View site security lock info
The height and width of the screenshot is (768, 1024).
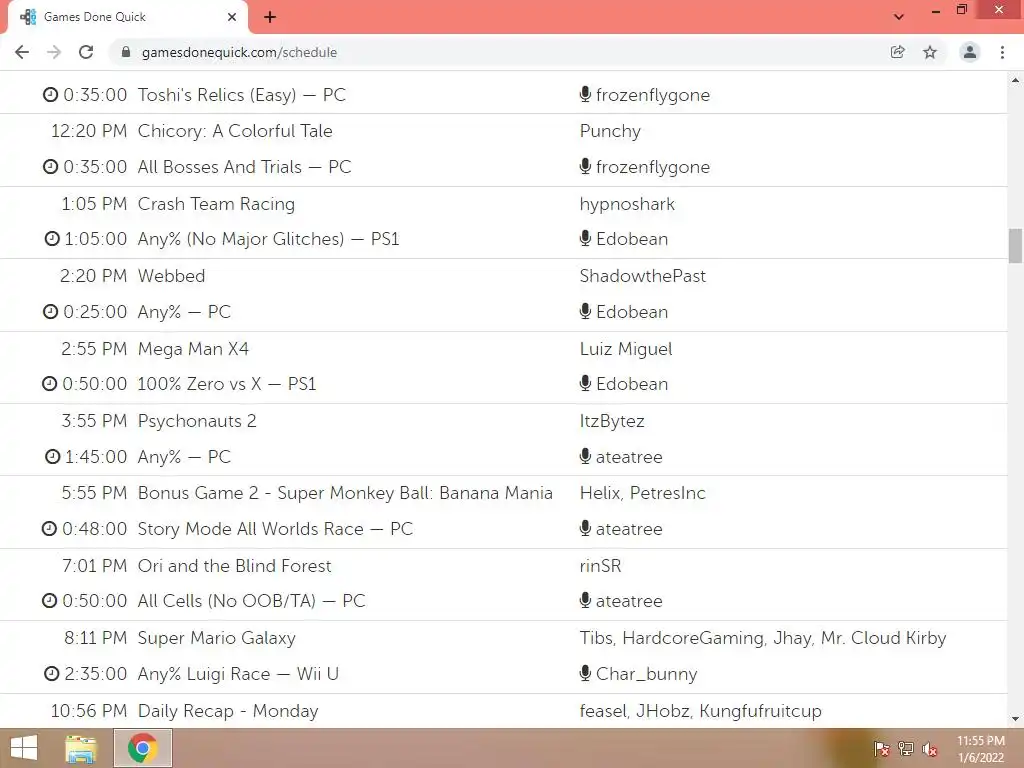(126, 52)
